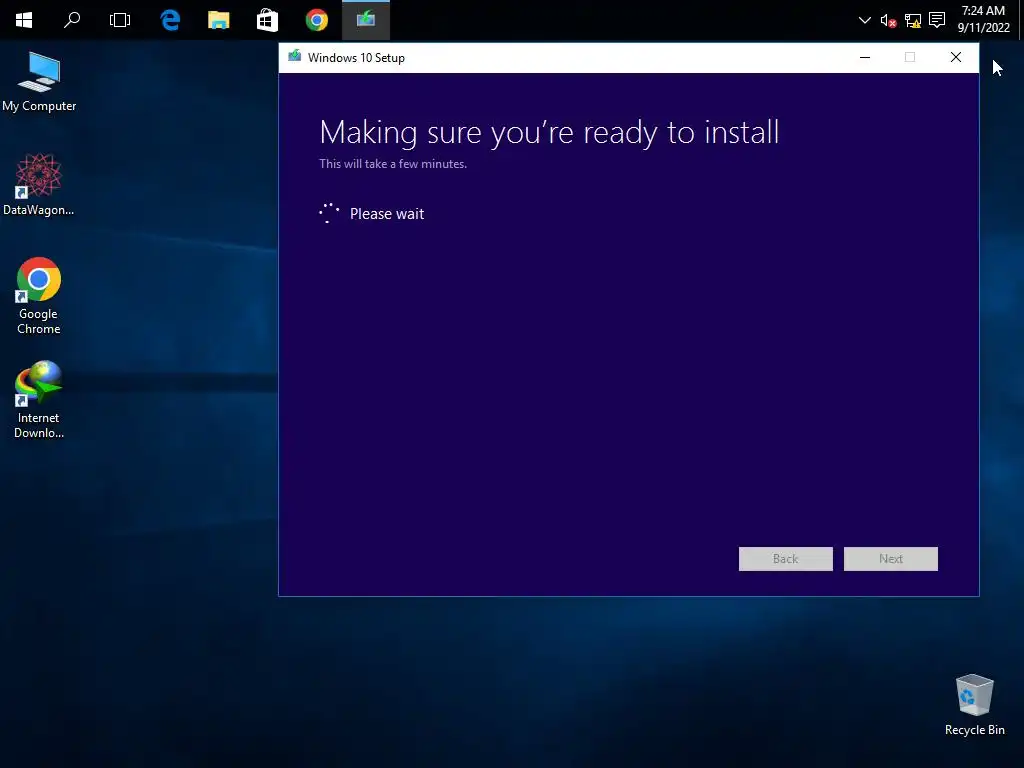Select Google Chrome desktop shortcut
The height and width of the screenshot is (768, 1024).
point(39,296)
